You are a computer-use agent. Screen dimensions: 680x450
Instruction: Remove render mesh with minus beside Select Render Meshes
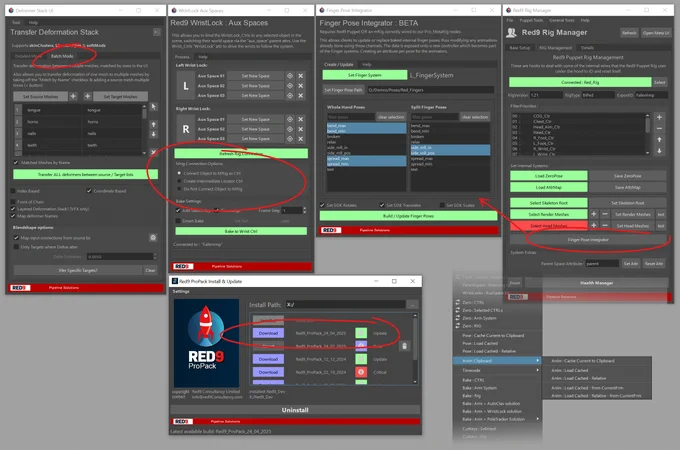click(605, 214)
